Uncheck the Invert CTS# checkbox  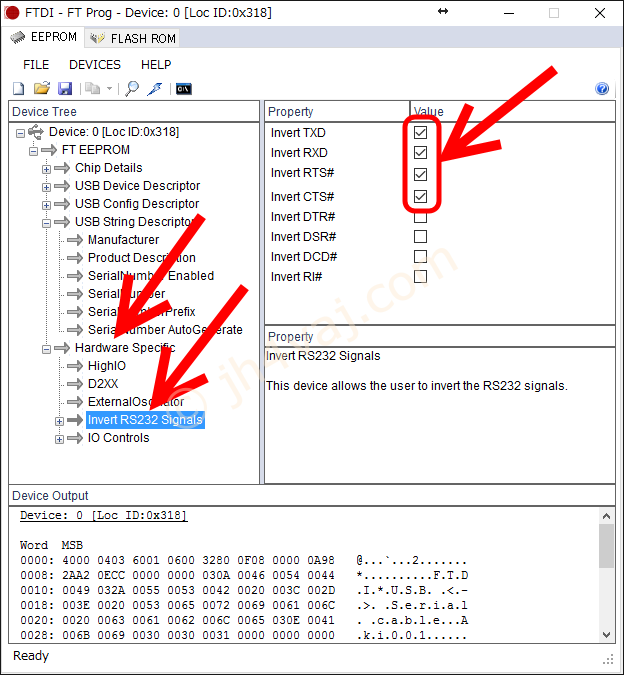[420, 196]
